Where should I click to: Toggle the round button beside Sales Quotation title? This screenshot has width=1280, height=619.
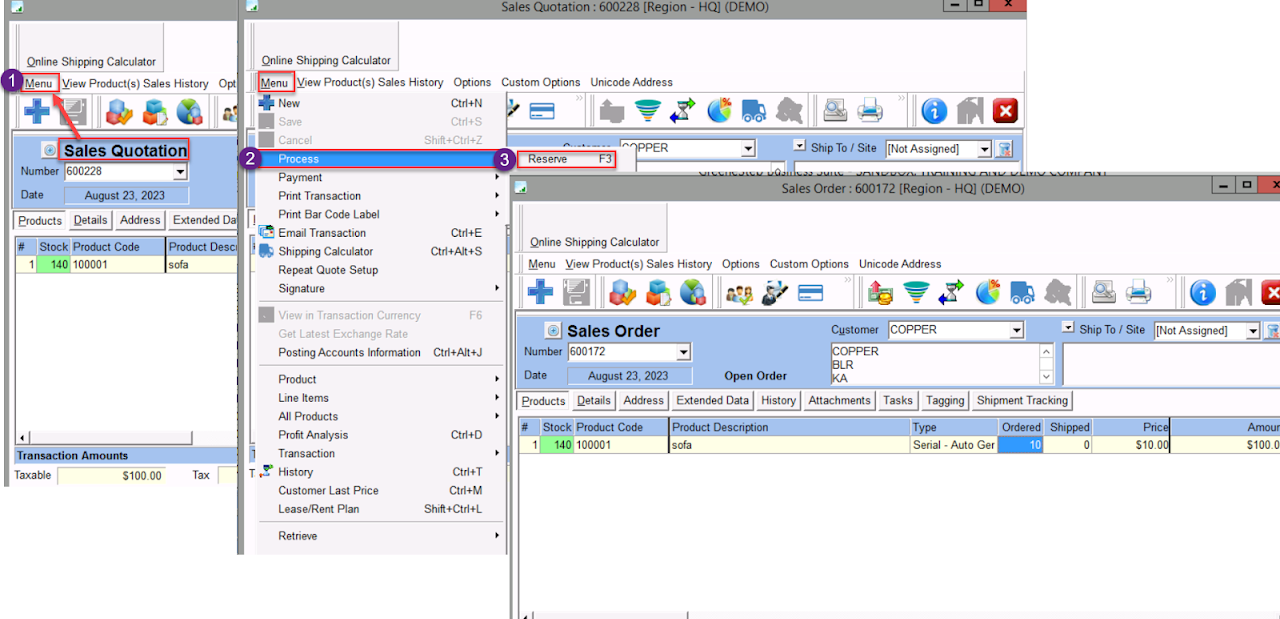click(49, 150)
